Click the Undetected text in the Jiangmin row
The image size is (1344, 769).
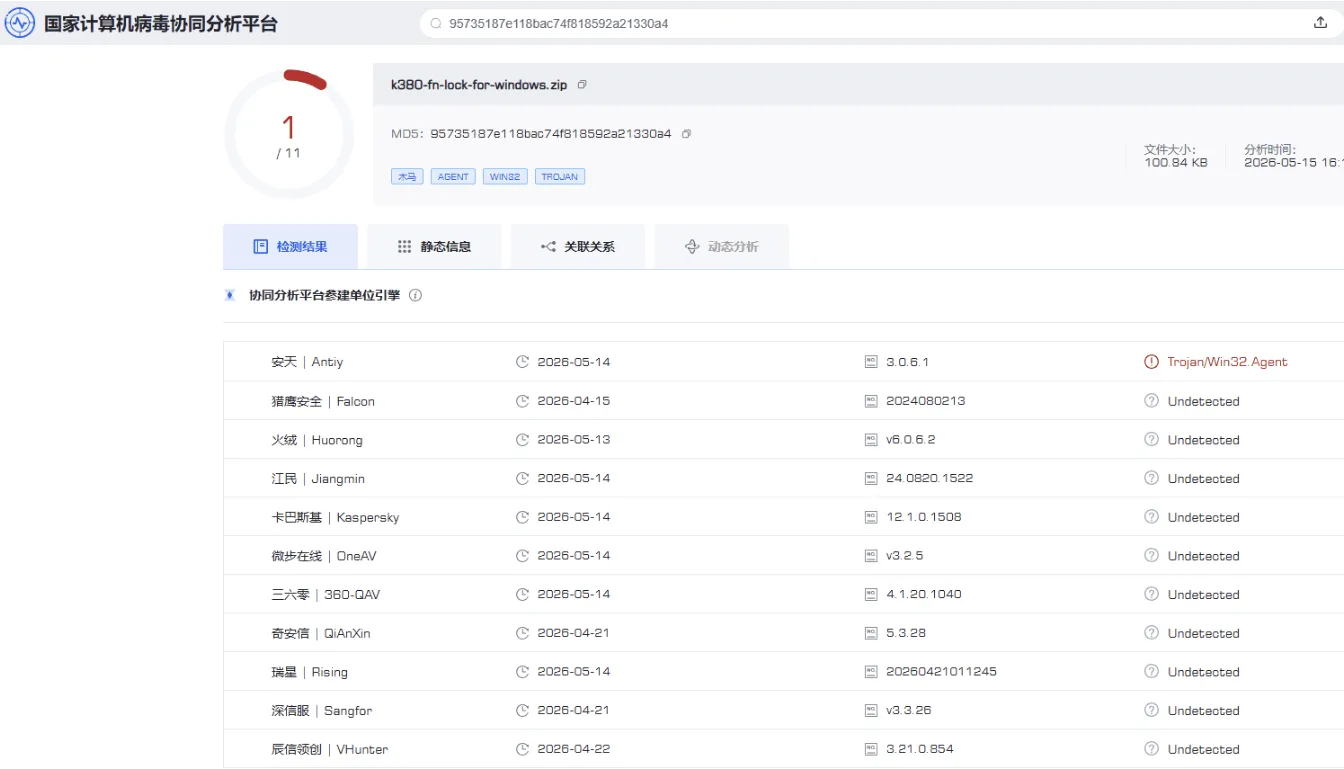1204,478
